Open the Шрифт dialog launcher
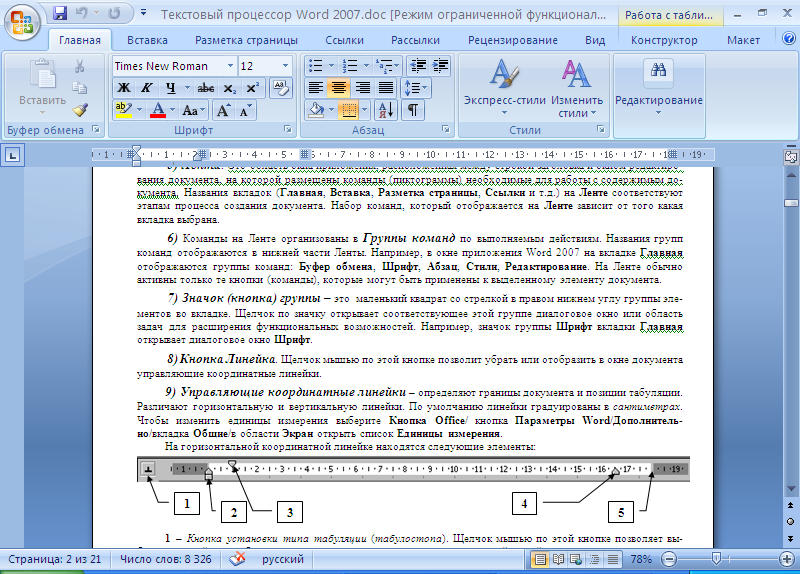This screenshot has height=574, width=800. tap(287, 130)
